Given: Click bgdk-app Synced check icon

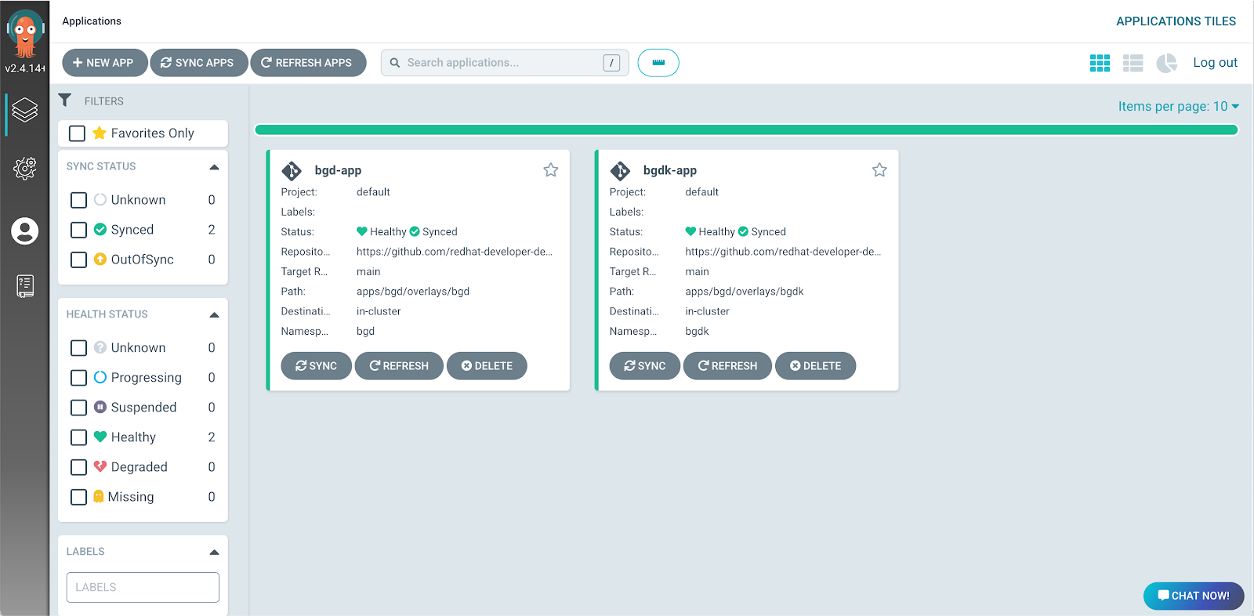Looking at the screenshot, I should tap(743, 231).
